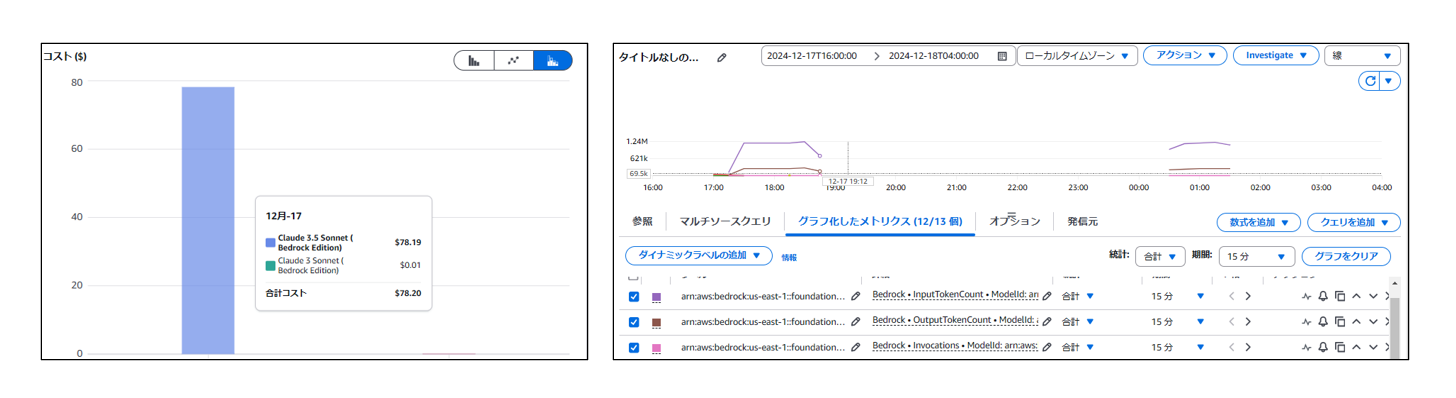Edit the untitled graph name with pencil icon

[722, 58]
